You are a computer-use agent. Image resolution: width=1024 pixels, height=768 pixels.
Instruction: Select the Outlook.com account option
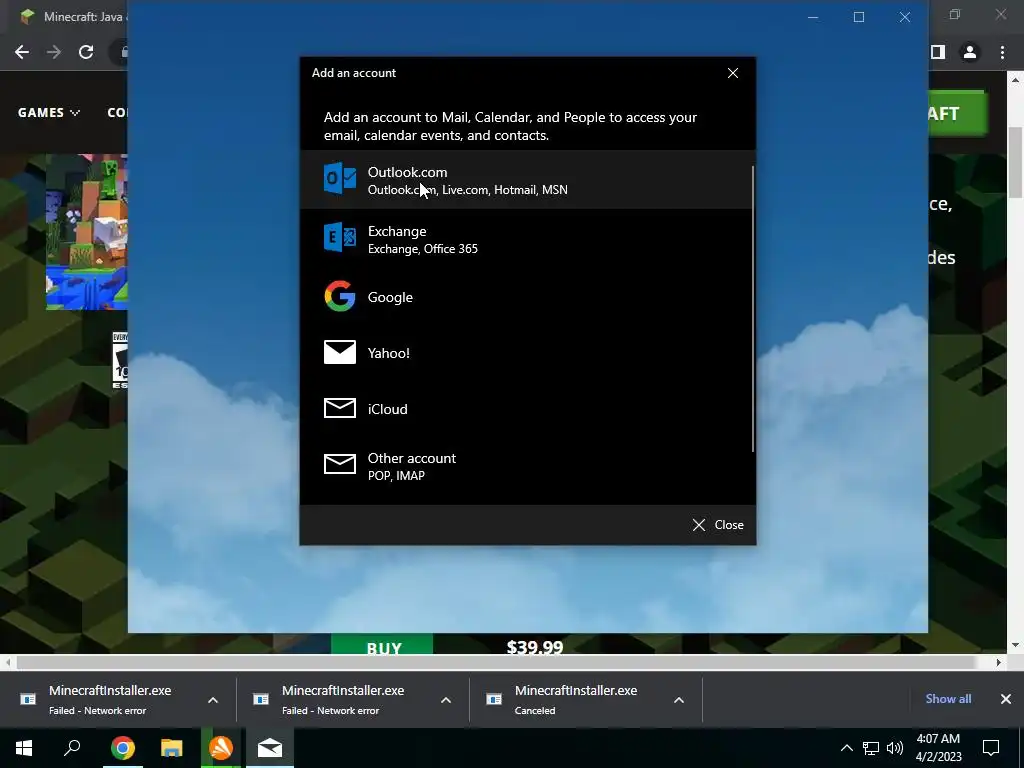point(528,180)
